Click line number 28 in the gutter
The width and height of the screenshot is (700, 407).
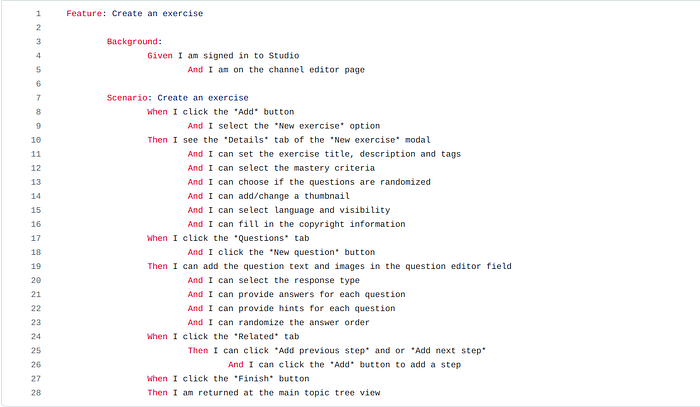36,393
